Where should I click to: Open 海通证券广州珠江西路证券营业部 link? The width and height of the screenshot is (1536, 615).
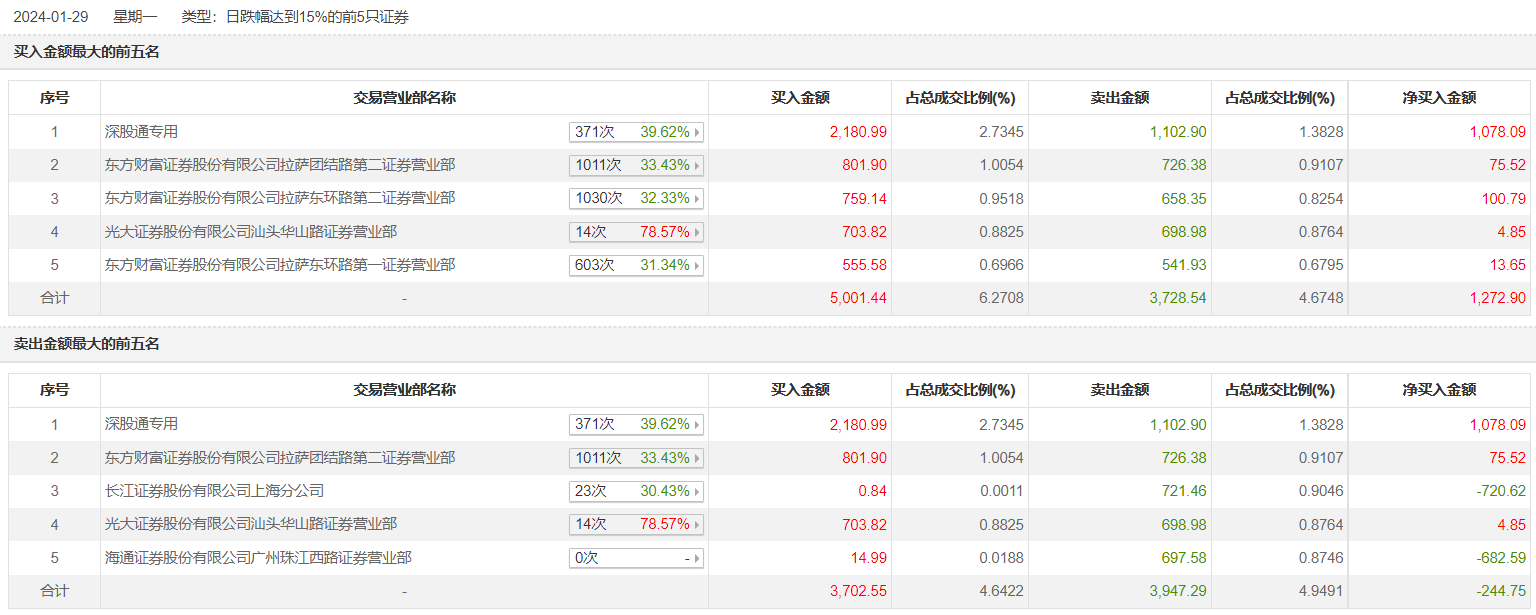(258, 559)
